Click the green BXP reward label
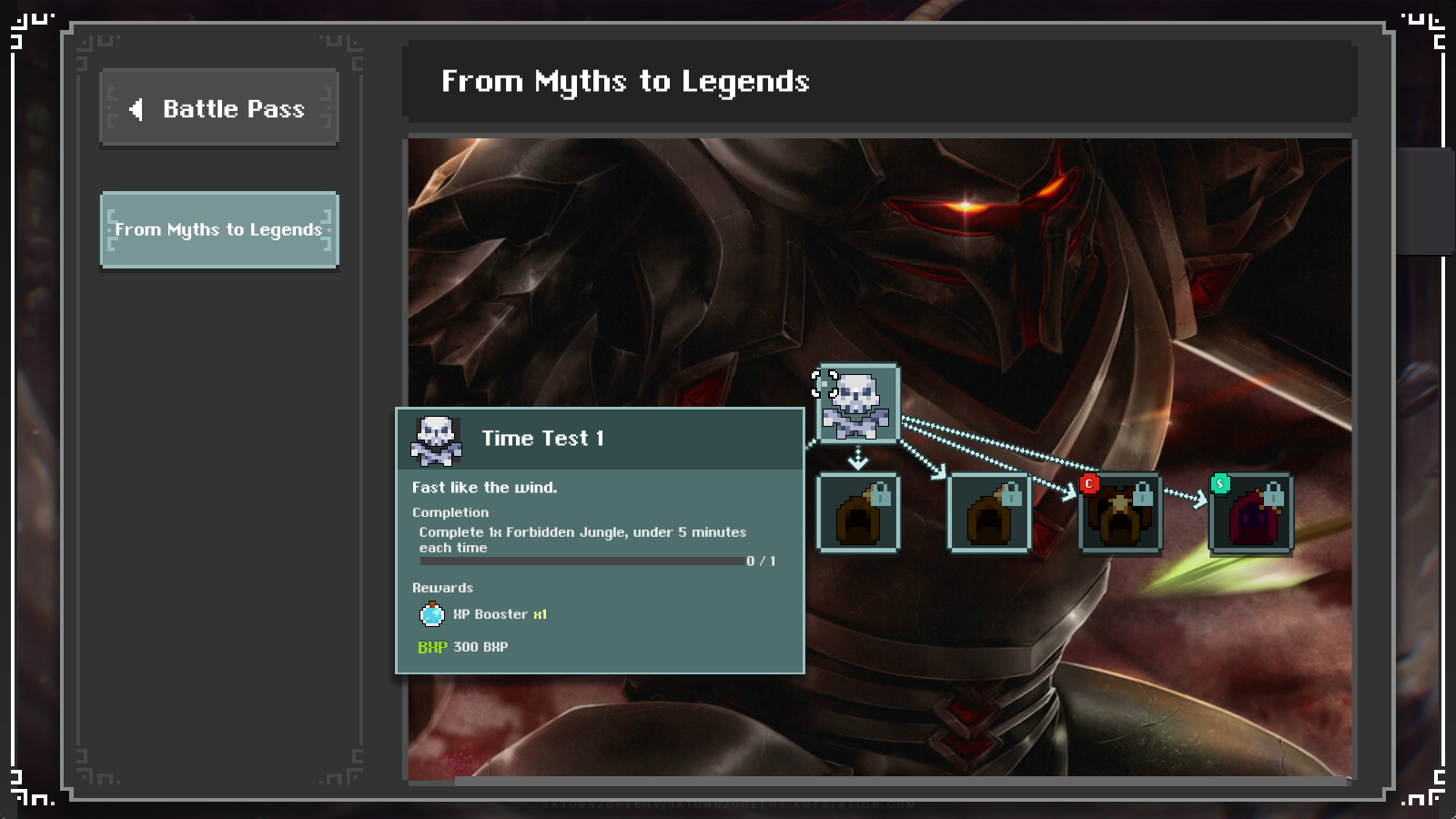The image size is (1456, 819). (432, 647)
